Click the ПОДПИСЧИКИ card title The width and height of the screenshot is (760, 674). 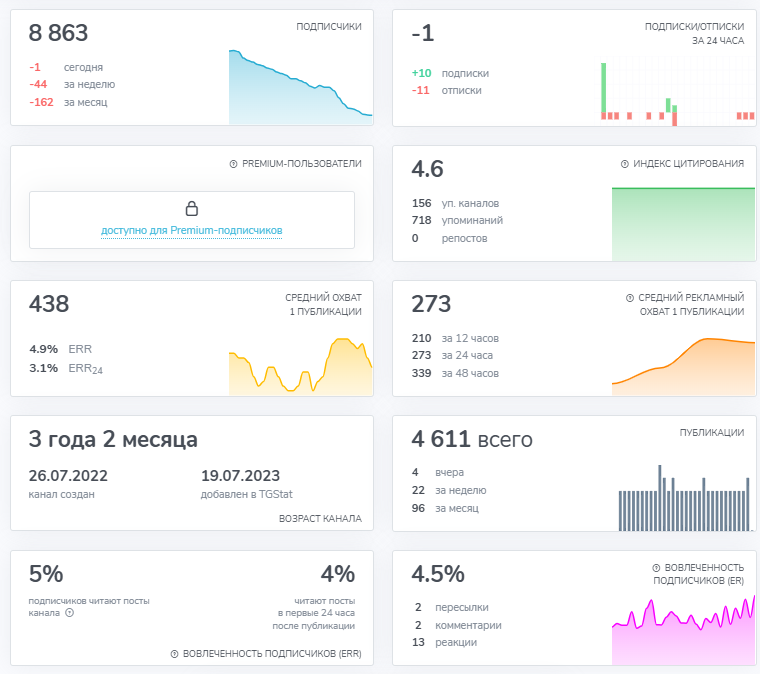[329, 27]
